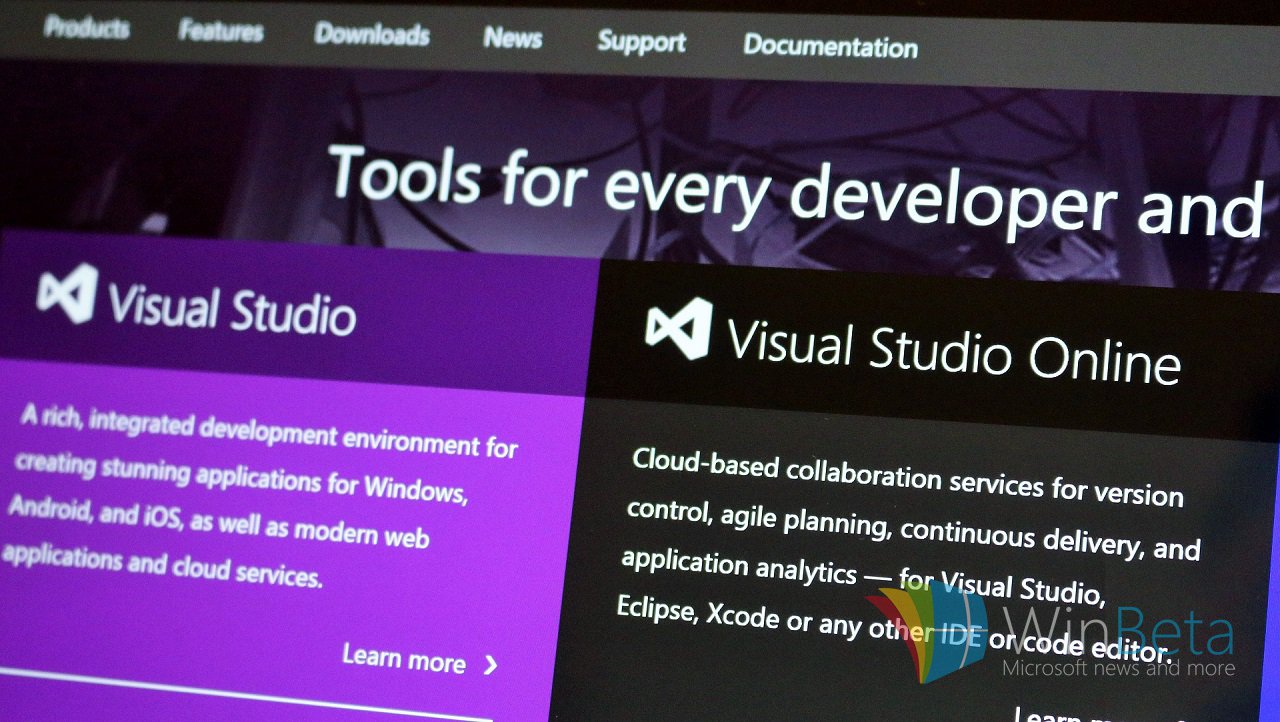This screenshot has width=1280, height=722.
Task: Click the Visual Studio Online title text
Action: [953, 349]
